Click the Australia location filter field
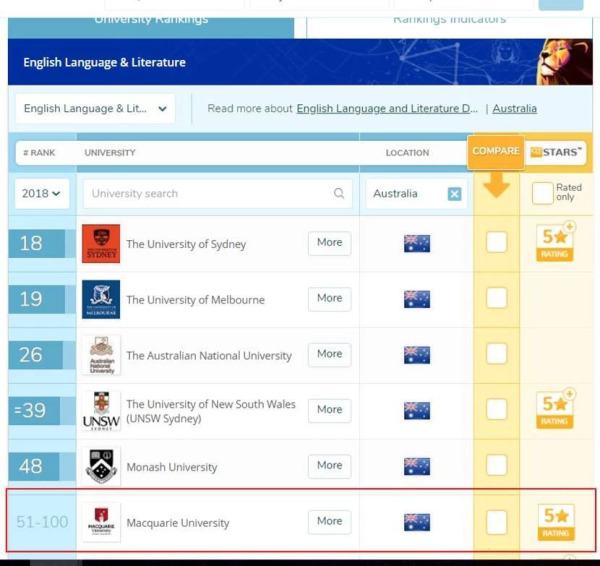 click(x=416, y=194)
